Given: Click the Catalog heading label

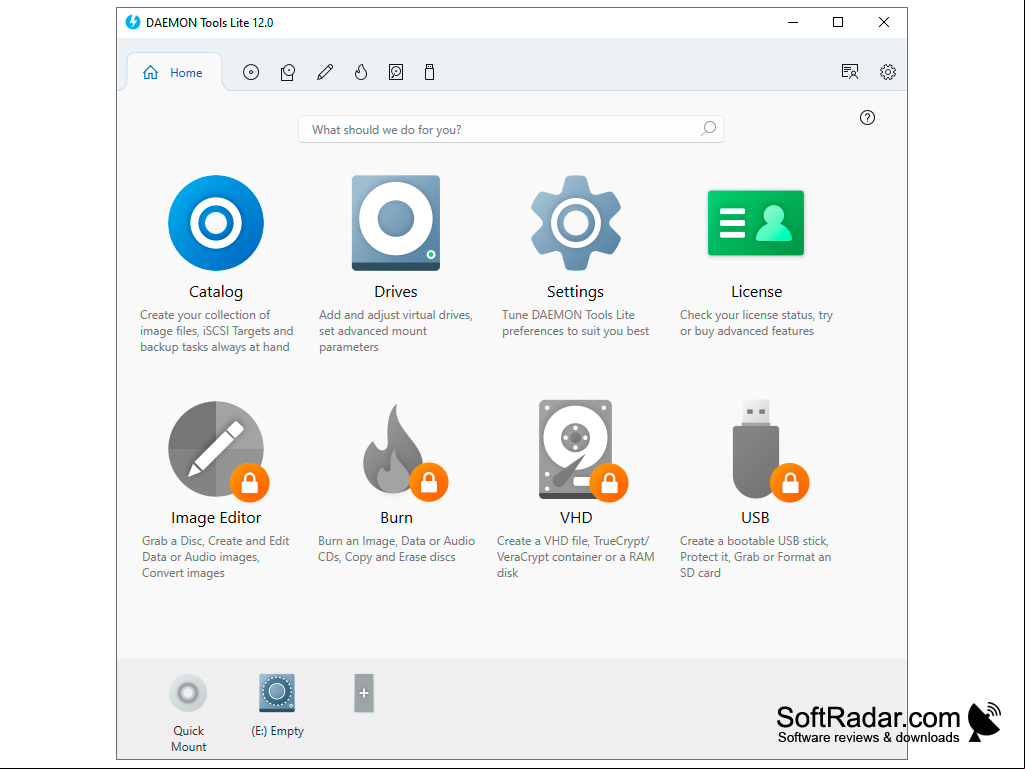Looking at the screenshot, I should (x=216, y=292).
